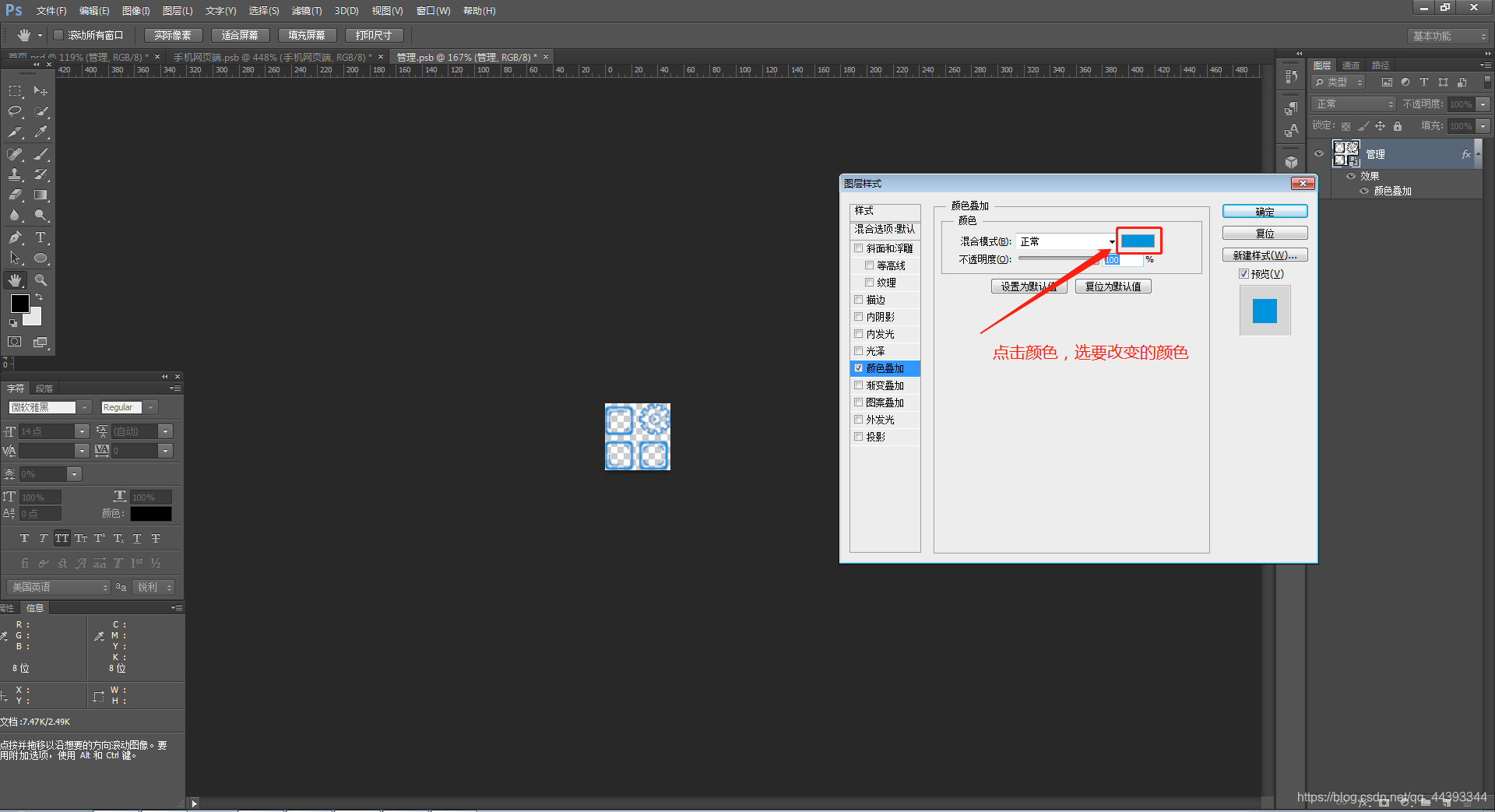This screenshot has height=812, width=1495.
Task: Open the 3D panel cube icon
Action: pos(1291,162)
